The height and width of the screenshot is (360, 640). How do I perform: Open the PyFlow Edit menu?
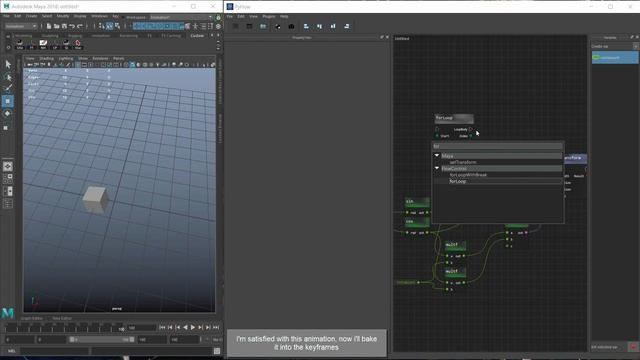tap(241, 16)
